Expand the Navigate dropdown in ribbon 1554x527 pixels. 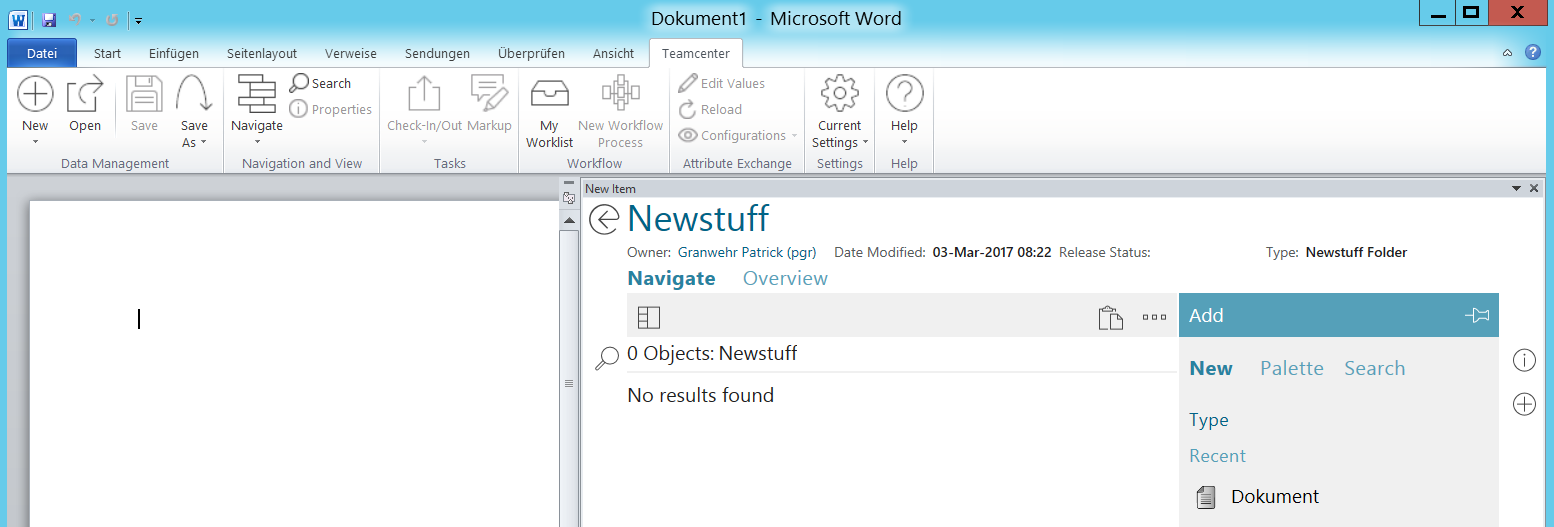[x=257, y=141]
